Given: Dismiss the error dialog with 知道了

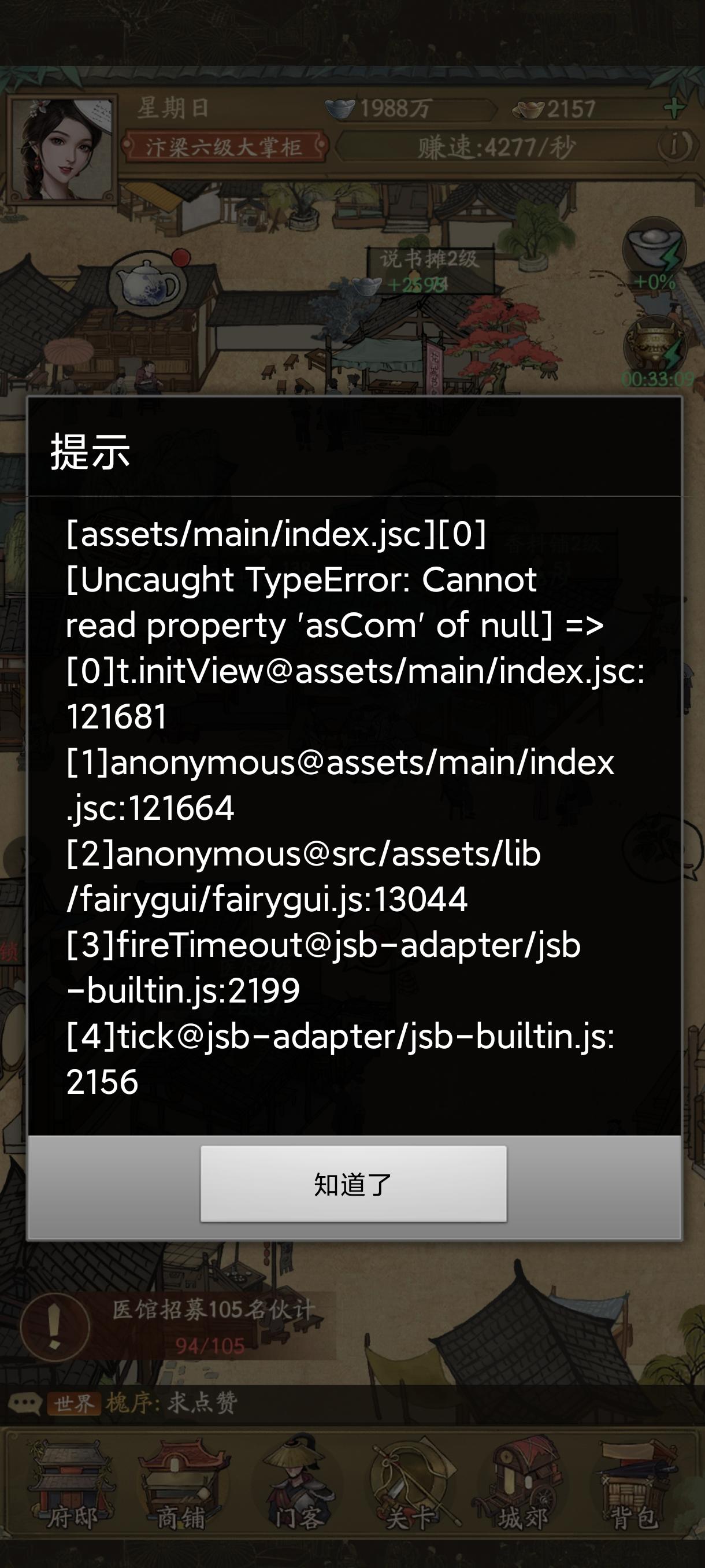Looking at the screenshot, I should (x=354, y=1184).
